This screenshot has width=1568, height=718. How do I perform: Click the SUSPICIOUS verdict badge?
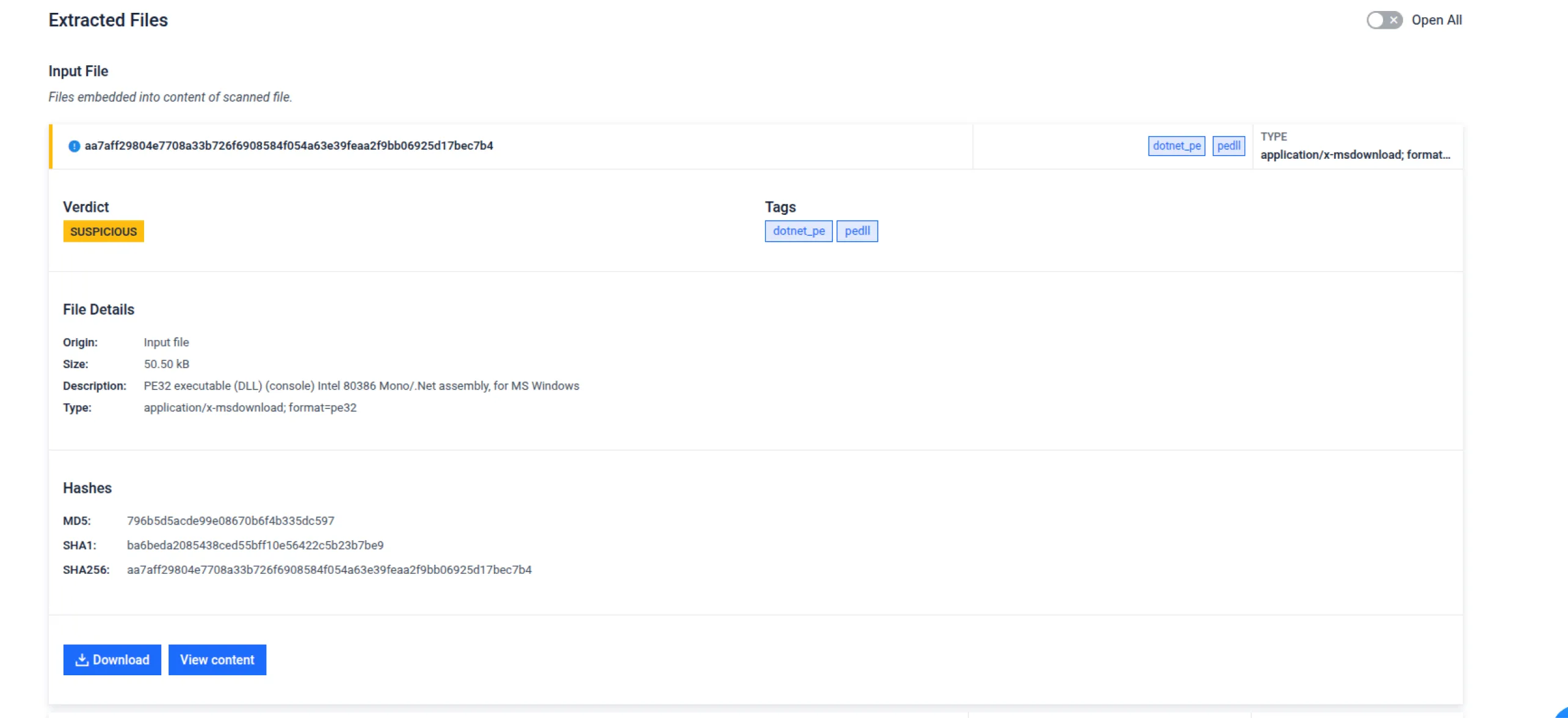coord(103,231)
